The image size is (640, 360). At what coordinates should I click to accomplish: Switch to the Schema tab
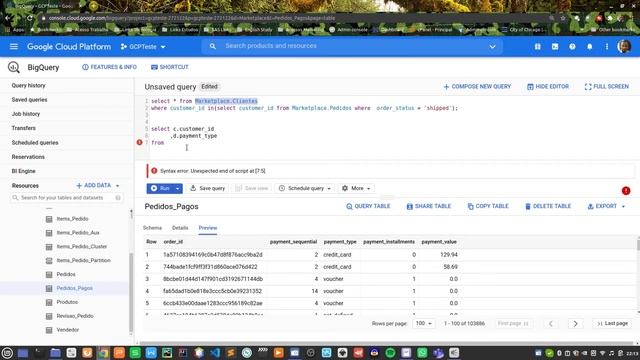(152, 228)
